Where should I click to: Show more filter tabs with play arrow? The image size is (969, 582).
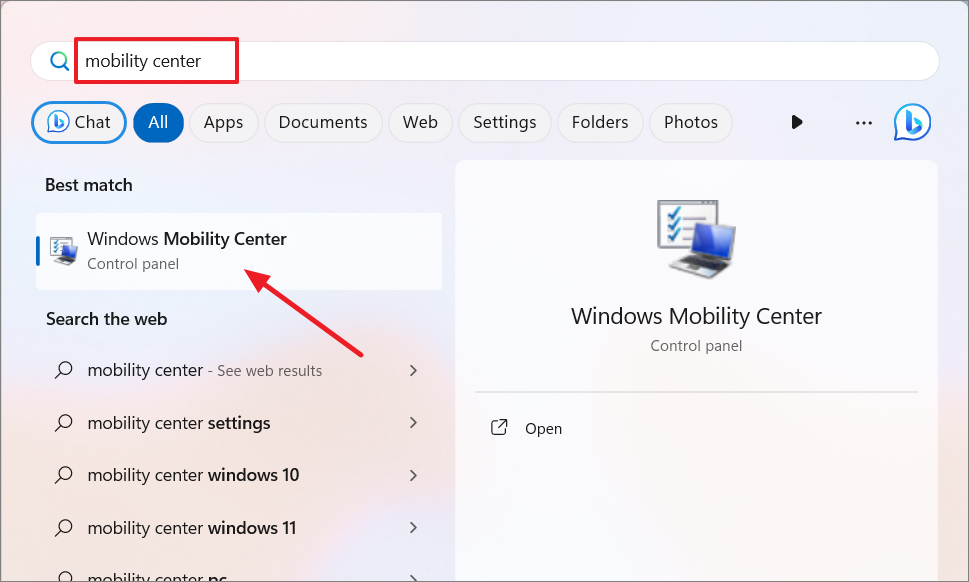[x=797, y=122]
